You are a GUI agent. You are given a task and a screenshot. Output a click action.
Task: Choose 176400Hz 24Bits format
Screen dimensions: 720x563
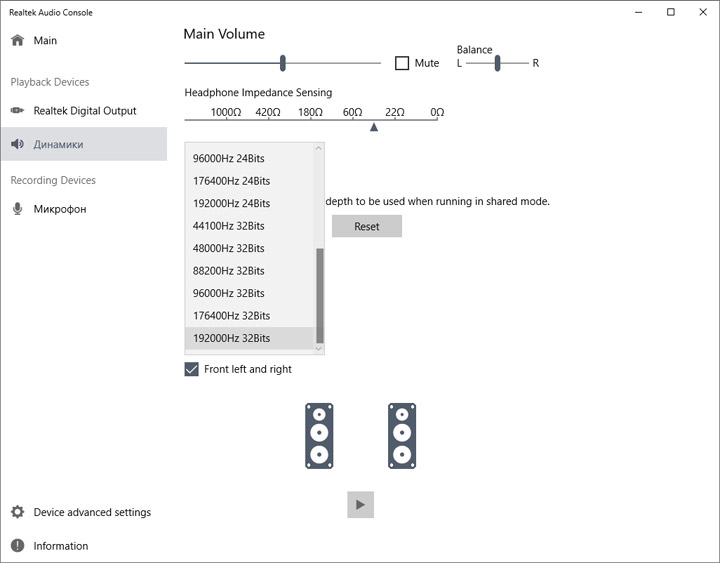click(249, 181)
